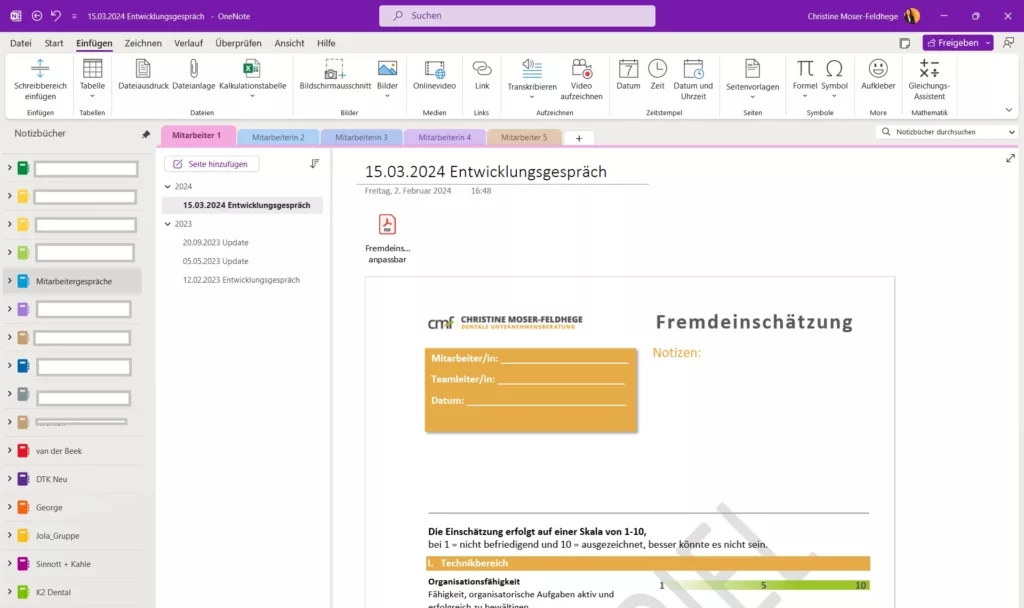Start Video aufzeichnen recording
Image resolution: width=1024 pixels, height=608 pixels.
coord(581,69)
